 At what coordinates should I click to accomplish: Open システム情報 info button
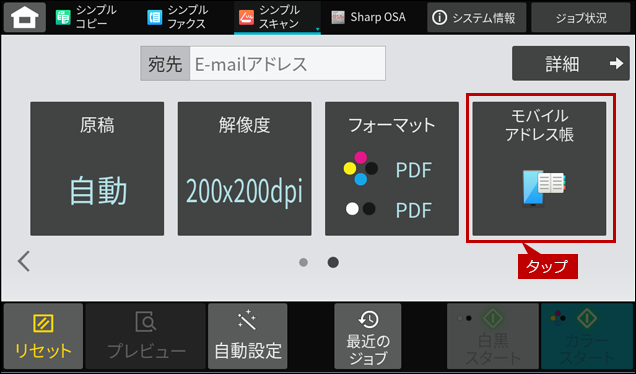tap(477, 17)
